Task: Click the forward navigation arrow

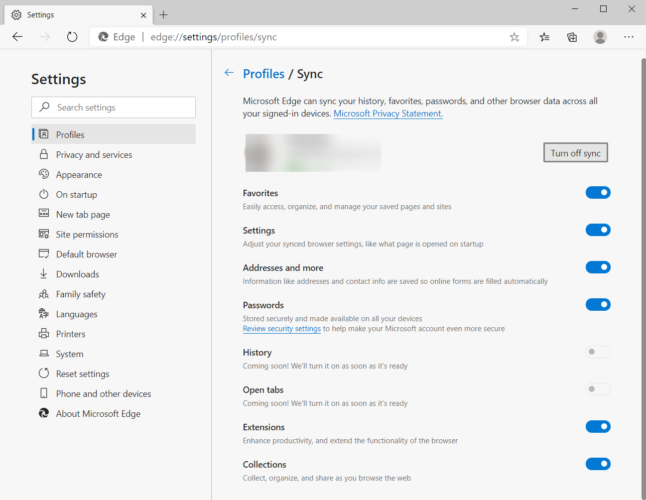Action: tap(44, 37)
